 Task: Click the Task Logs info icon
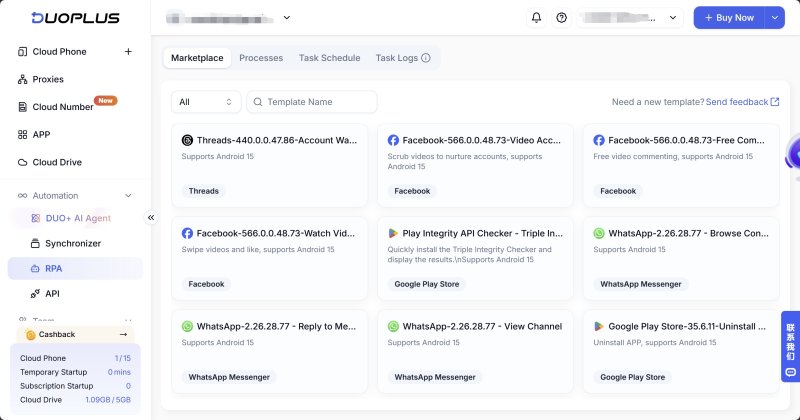(426, 58)
